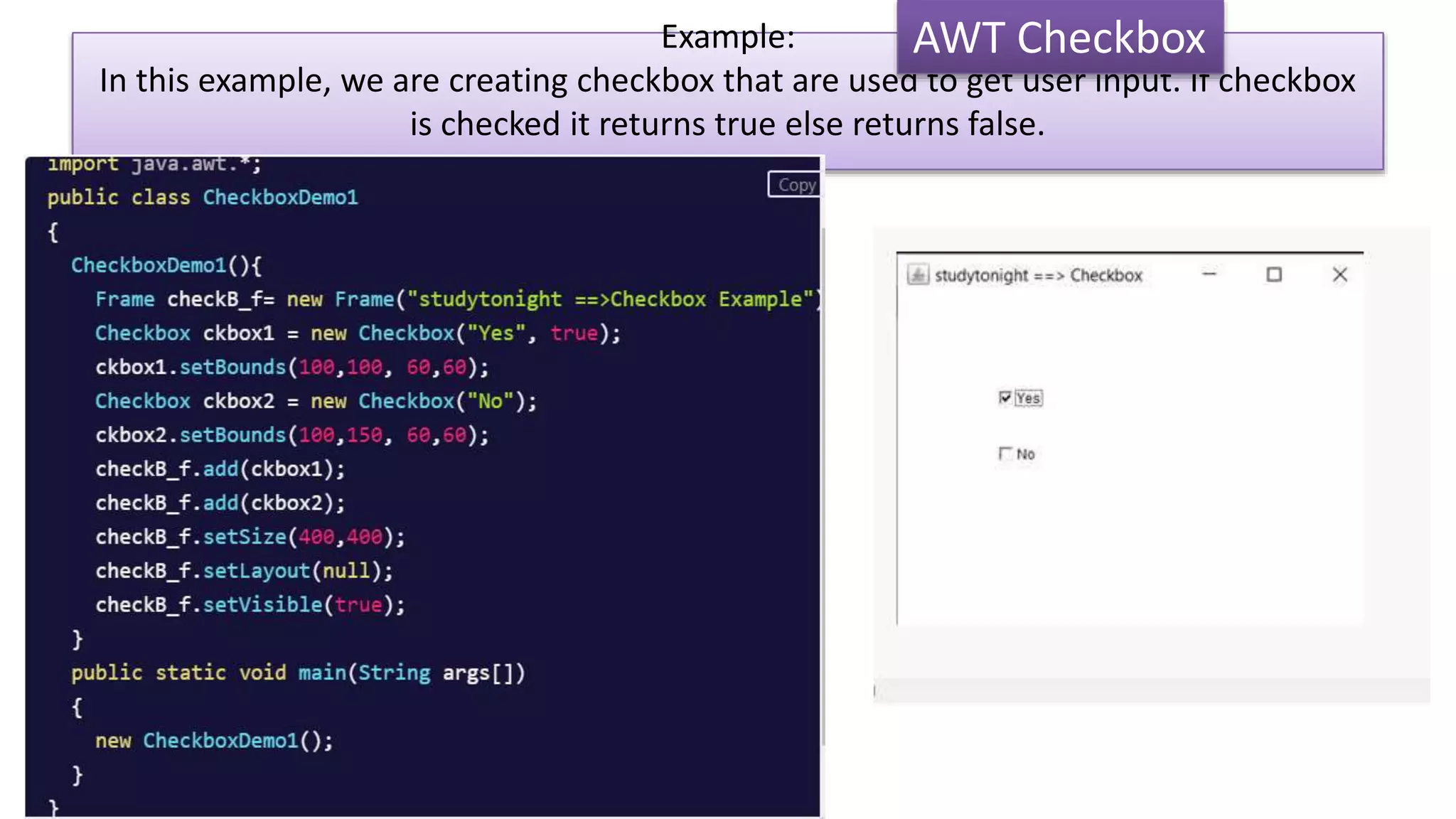
Task: Click the 'new CheckboxDemo1();' code line
Action: [x=214, y=741]
